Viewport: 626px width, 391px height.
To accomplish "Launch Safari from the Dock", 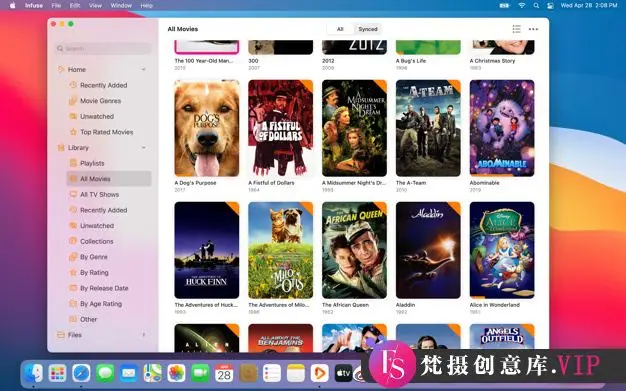I will [x=81, y=373].
